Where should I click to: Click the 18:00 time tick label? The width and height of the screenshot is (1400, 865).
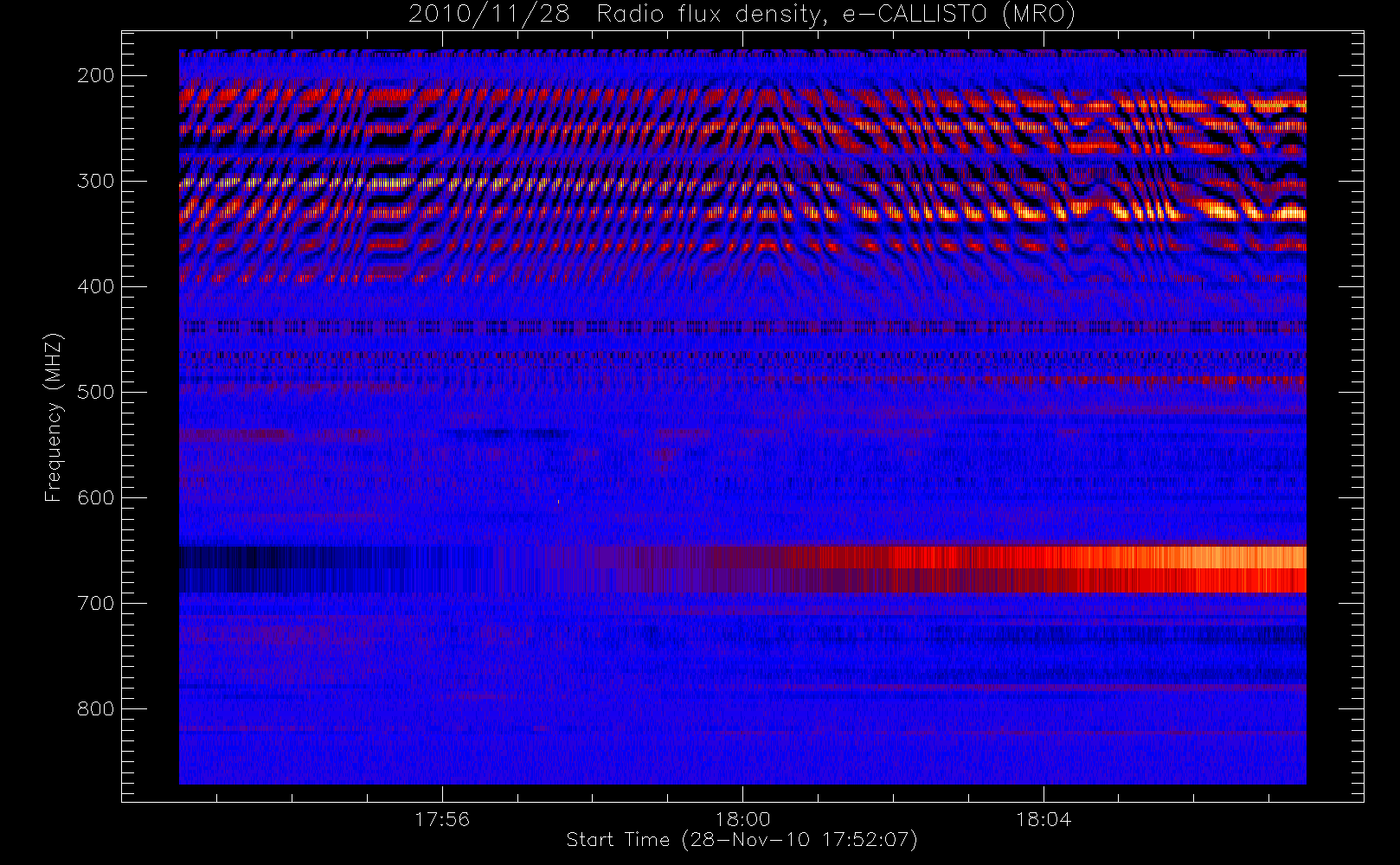(742, 819)
